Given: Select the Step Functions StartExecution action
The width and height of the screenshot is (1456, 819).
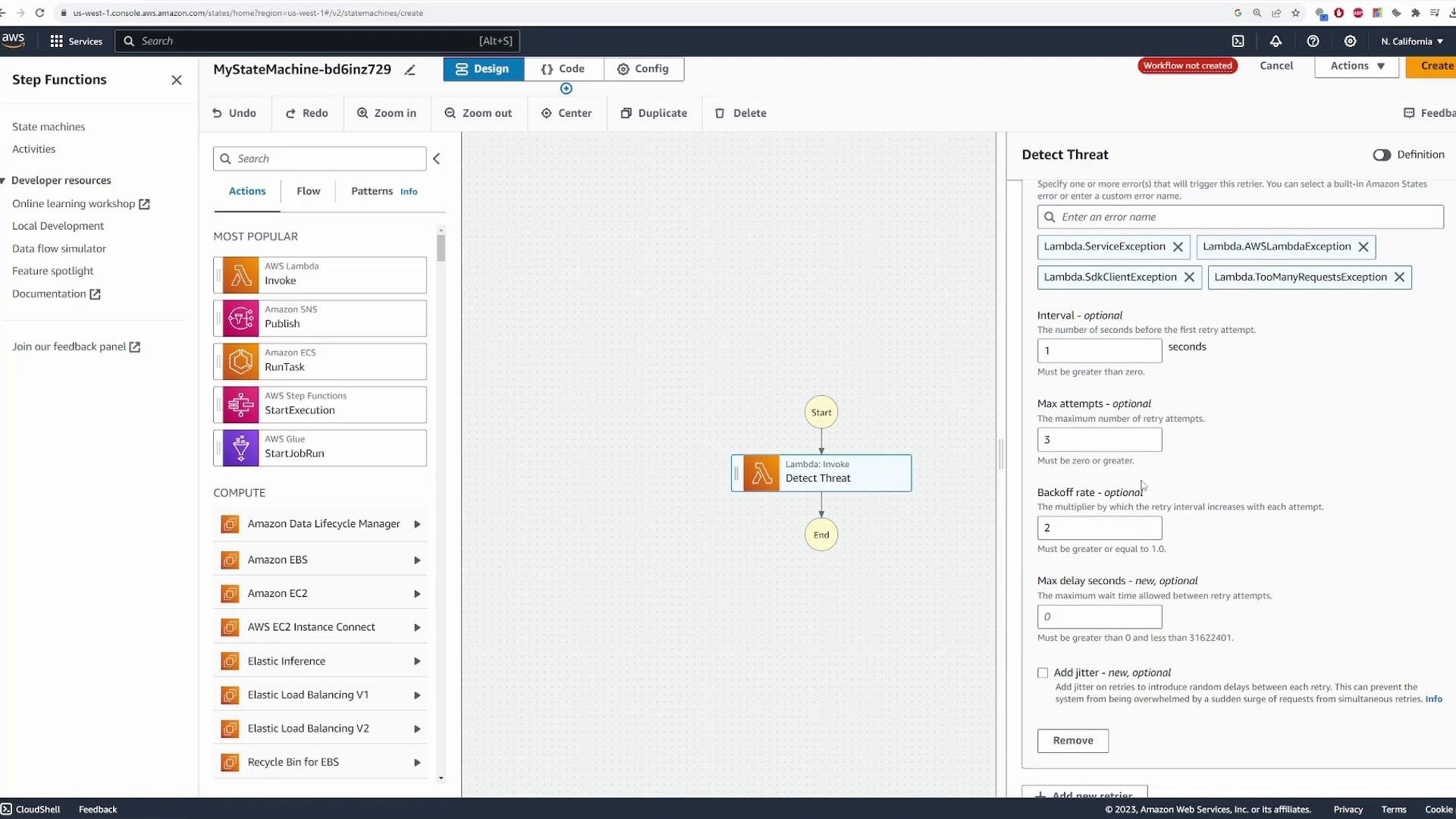Looking at the screenshot, I should coord(320,404).
